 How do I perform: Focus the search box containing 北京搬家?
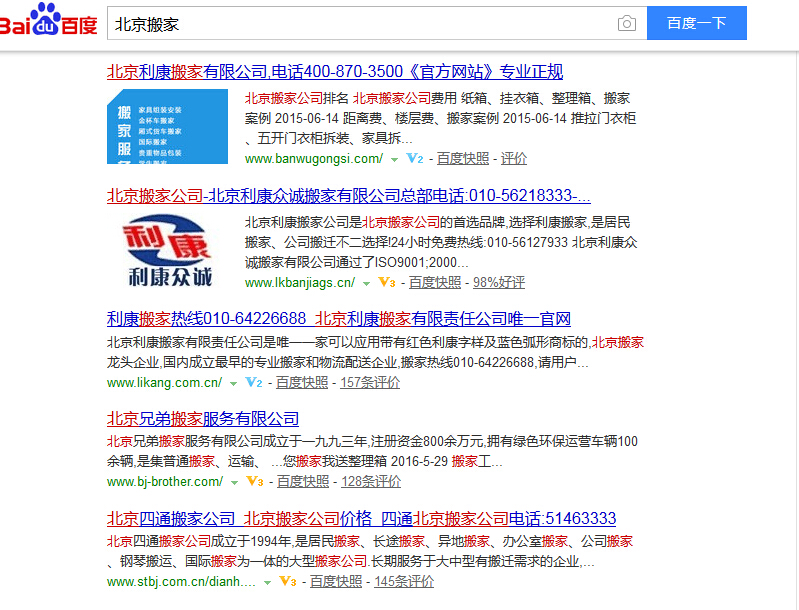pos(360,23)
